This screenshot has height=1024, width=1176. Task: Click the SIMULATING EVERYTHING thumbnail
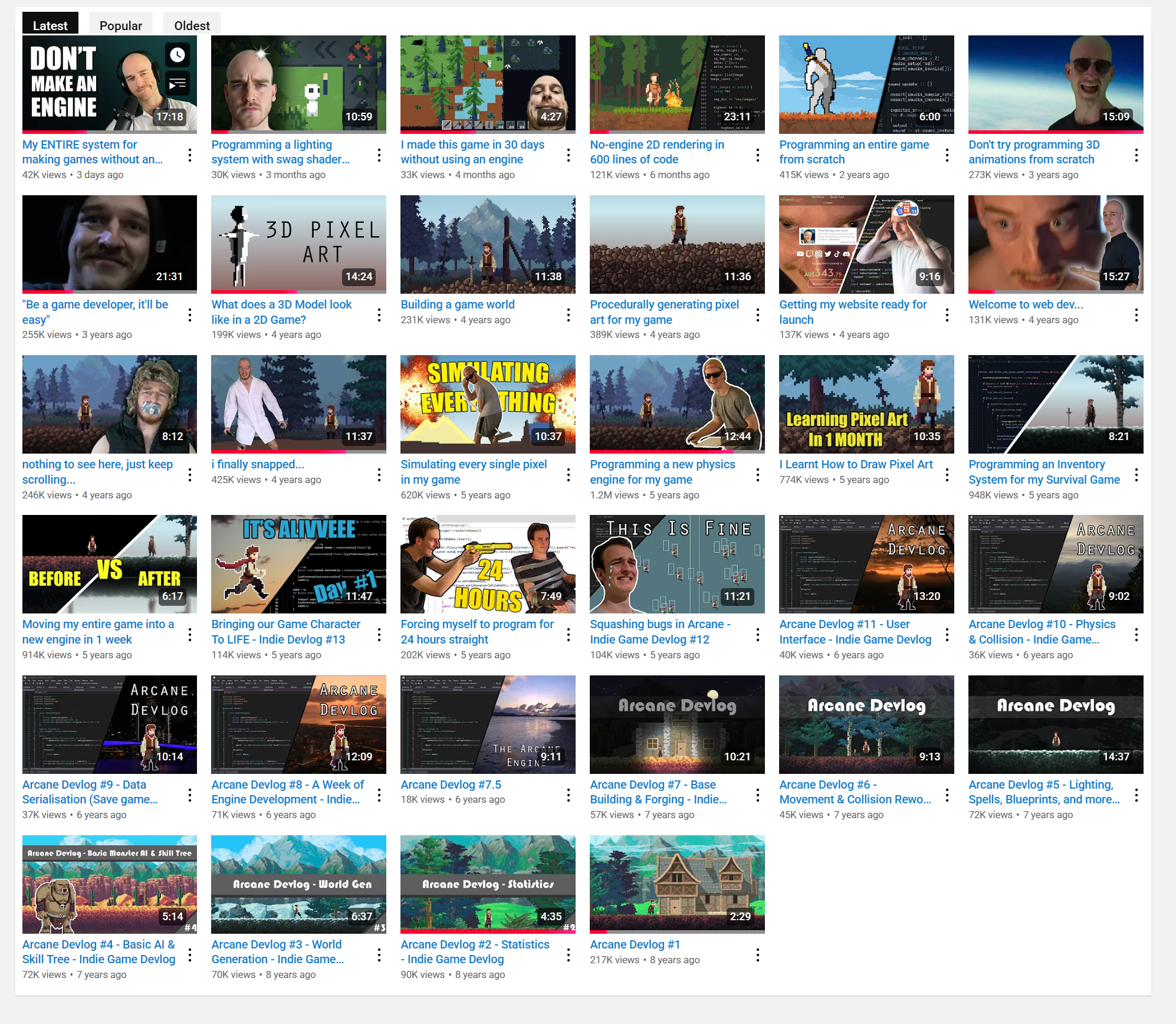click(x=488, y=404)
